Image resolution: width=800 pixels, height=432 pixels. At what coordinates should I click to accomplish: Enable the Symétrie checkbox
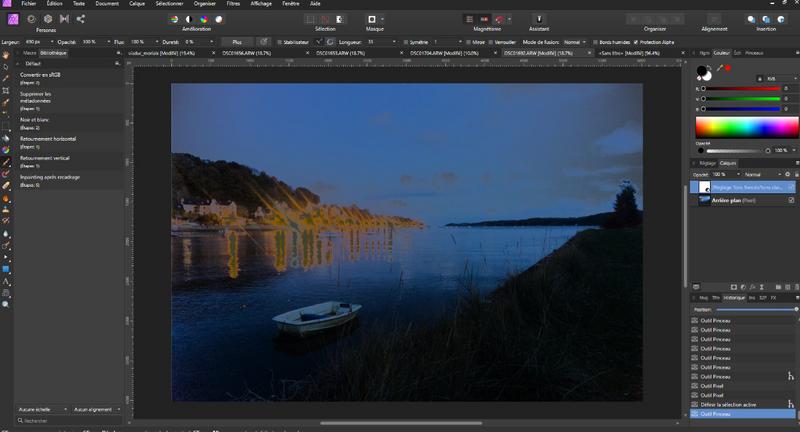click(x=406, y=42)
